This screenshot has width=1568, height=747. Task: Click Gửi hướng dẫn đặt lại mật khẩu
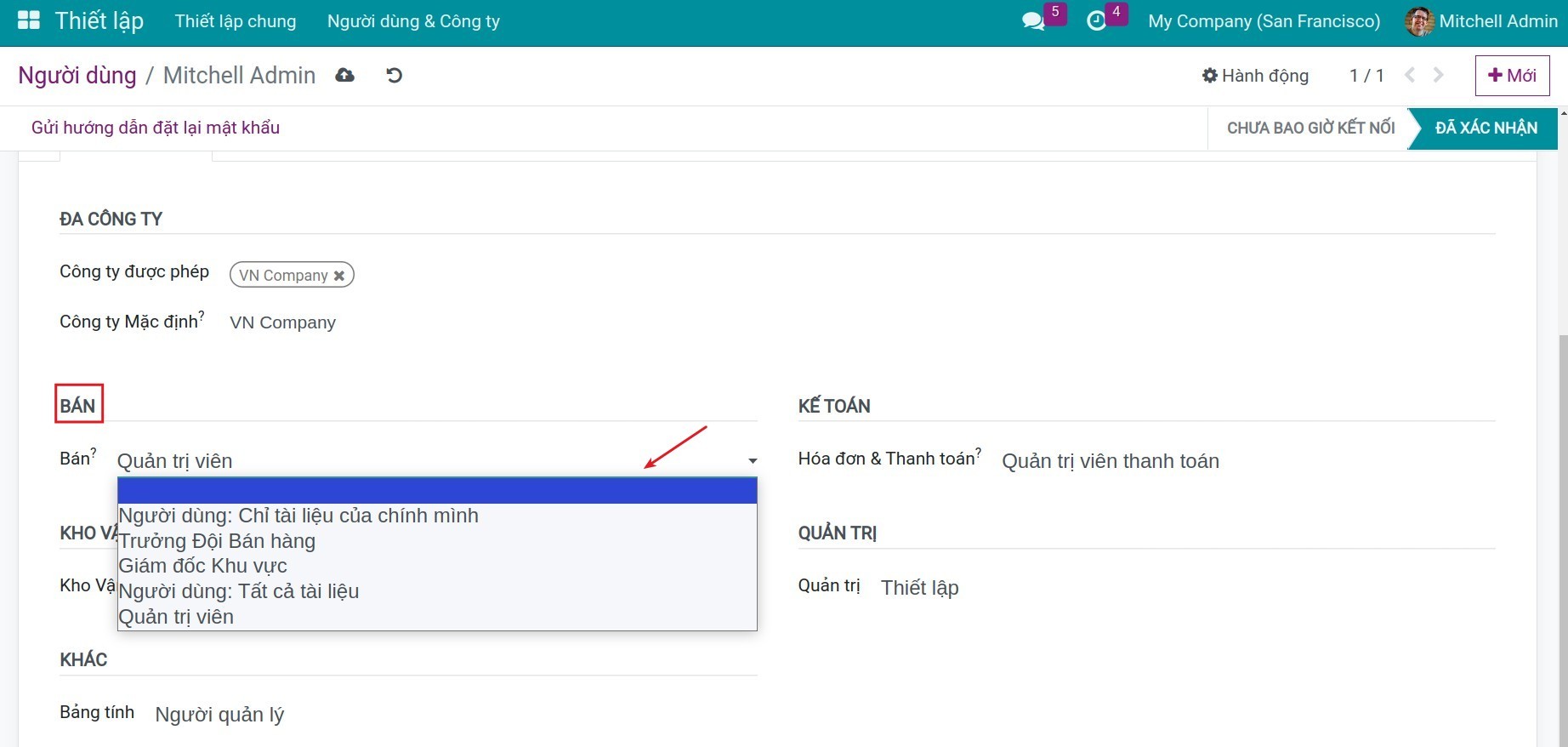pyautogui.click(x=156, y=128)
